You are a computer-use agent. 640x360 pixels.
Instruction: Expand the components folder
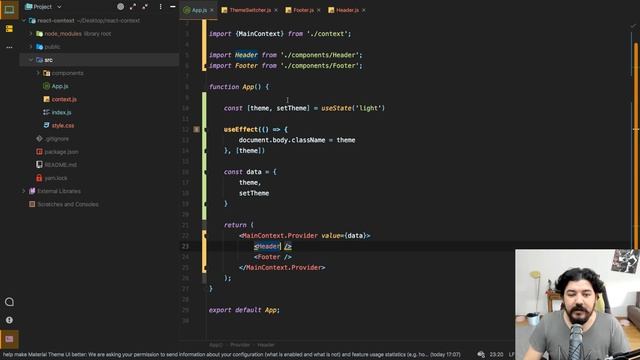coord(38,73)
